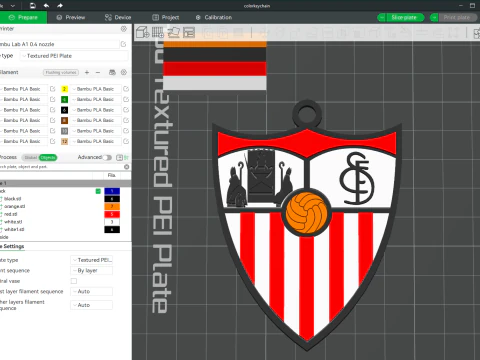480x360 pixels.
Task: Click the Auto orient toolbar icon
Action: (x=173, y=32)
